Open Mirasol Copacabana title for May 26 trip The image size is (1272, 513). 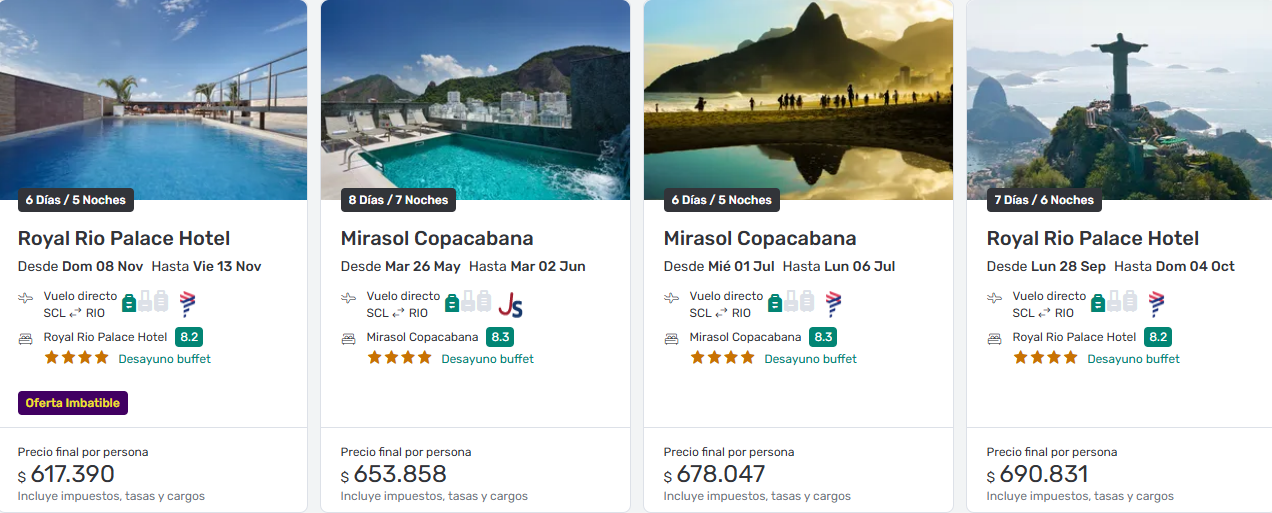click(437, 238)
